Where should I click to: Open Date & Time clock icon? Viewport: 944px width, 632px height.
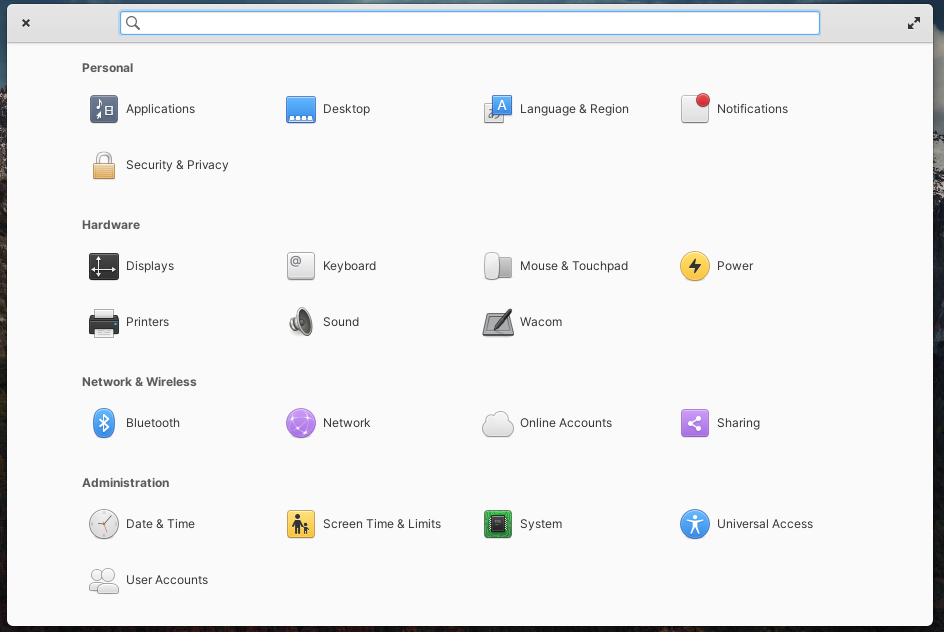click(104, 524)
